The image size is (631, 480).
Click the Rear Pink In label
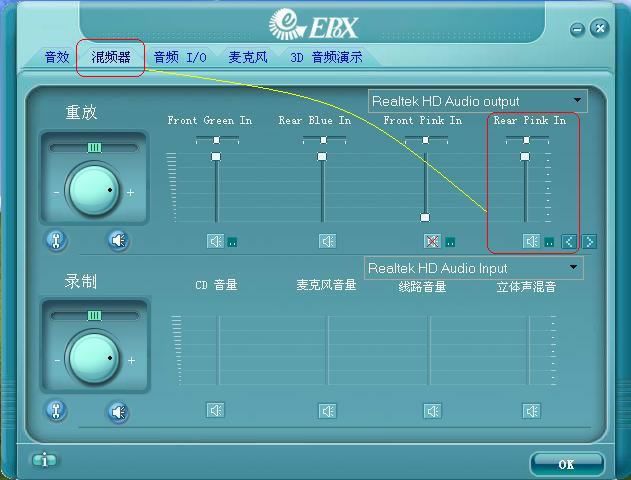point(530,120)
